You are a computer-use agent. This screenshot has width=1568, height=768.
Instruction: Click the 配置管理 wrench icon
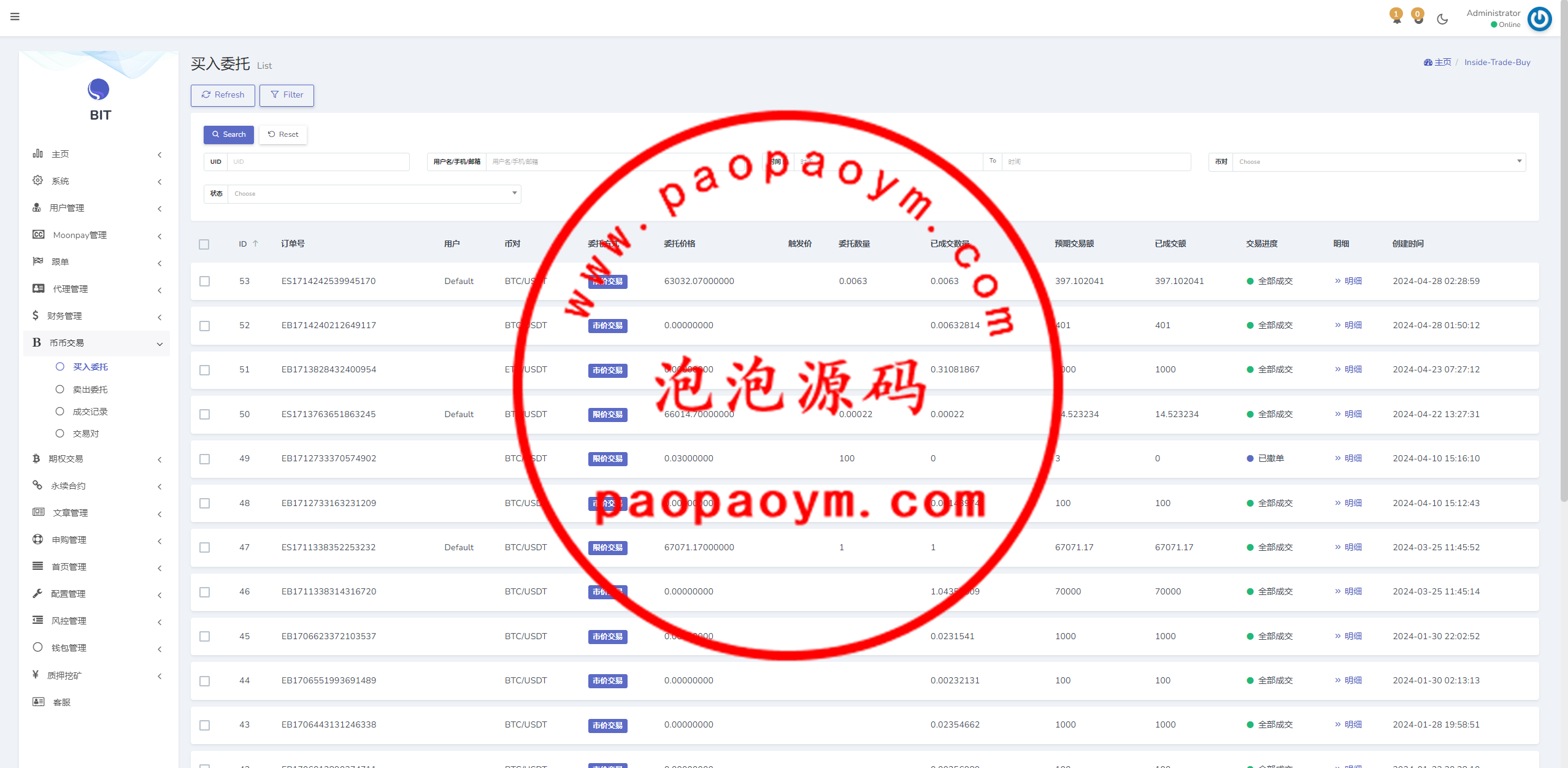(x=37, y=593)
